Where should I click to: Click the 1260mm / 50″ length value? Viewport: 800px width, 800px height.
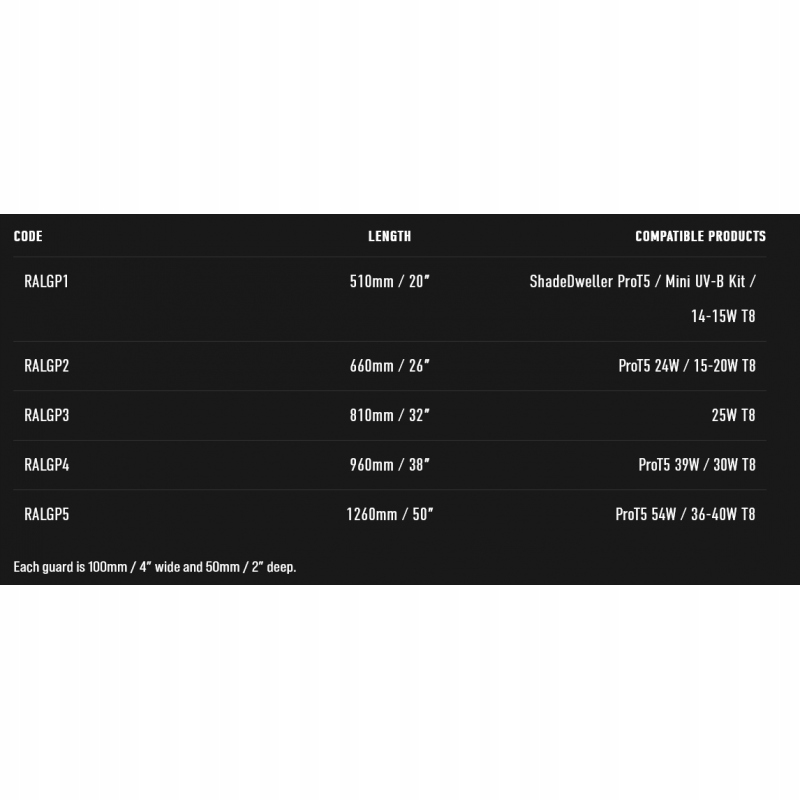pos(389,515)
